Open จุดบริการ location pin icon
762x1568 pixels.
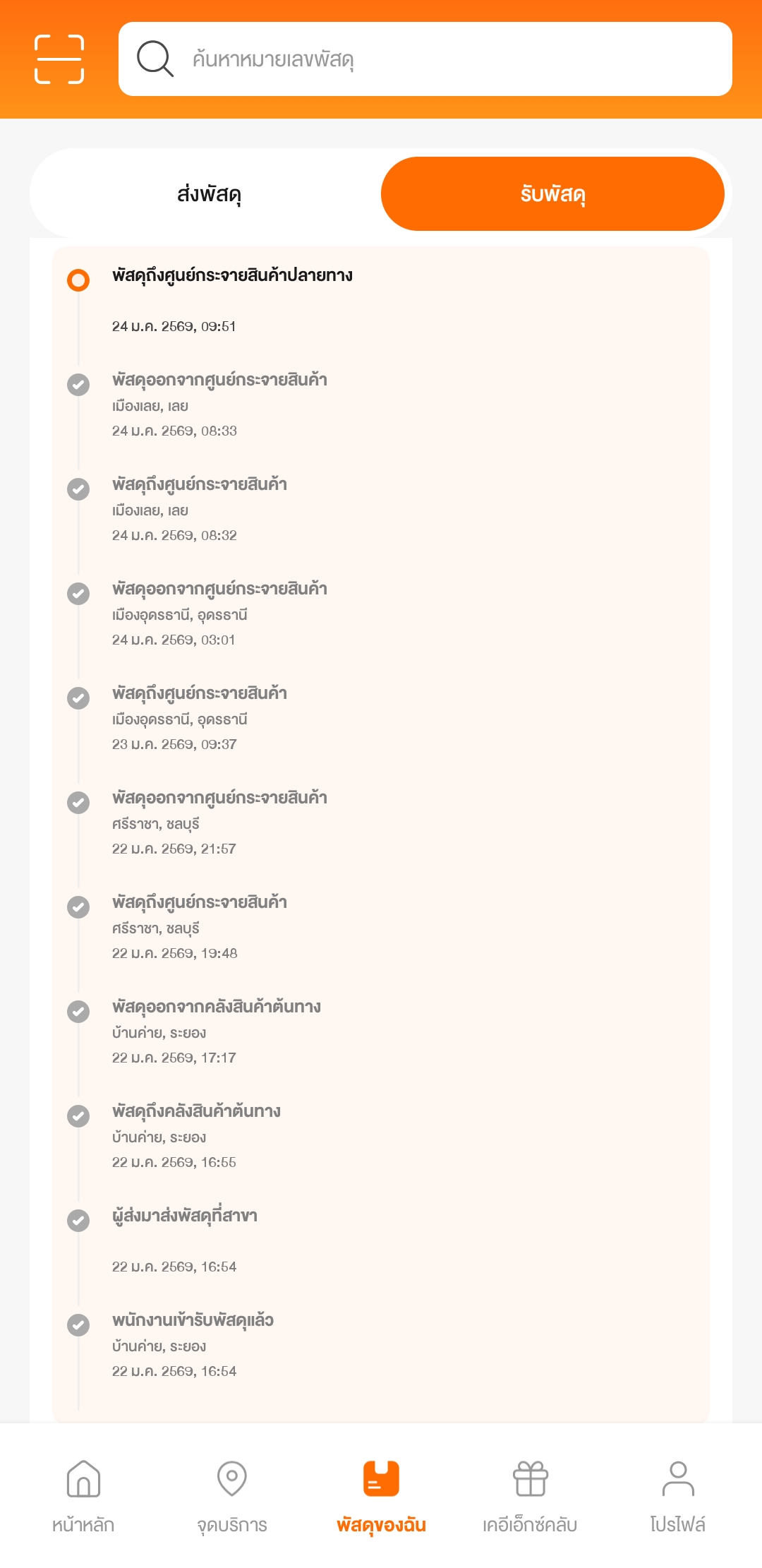(232, 1479)
